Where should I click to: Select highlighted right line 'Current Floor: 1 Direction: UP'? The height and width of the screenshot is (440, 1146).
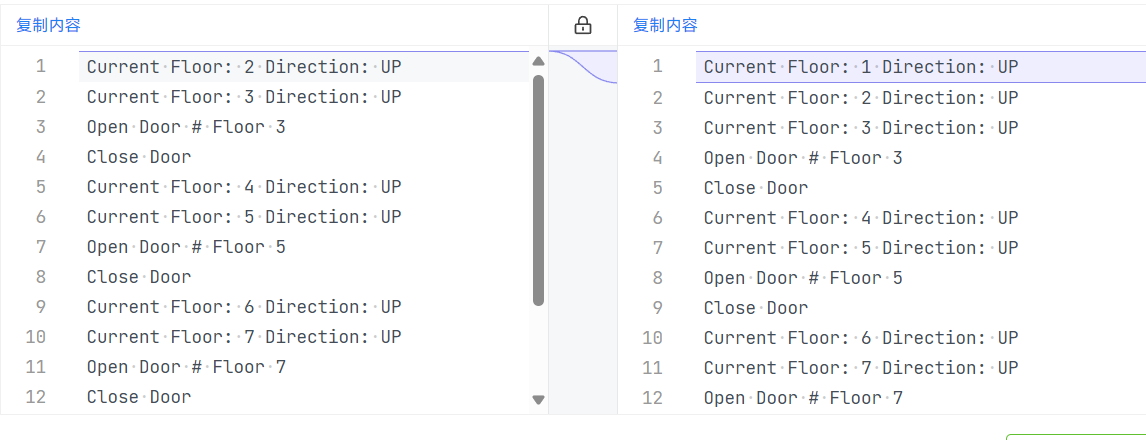tap(861, 67)
